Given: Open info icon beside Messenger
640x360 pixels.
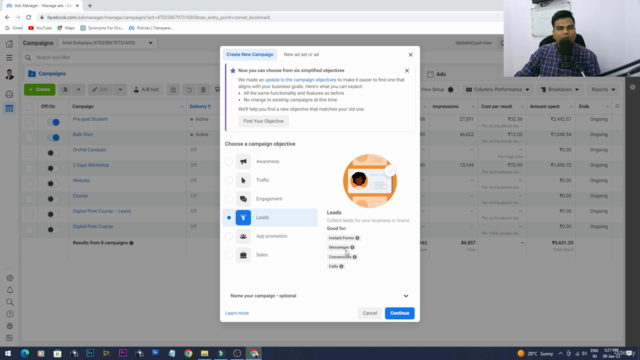Looking at the screenshot, I should coord(352,247).
